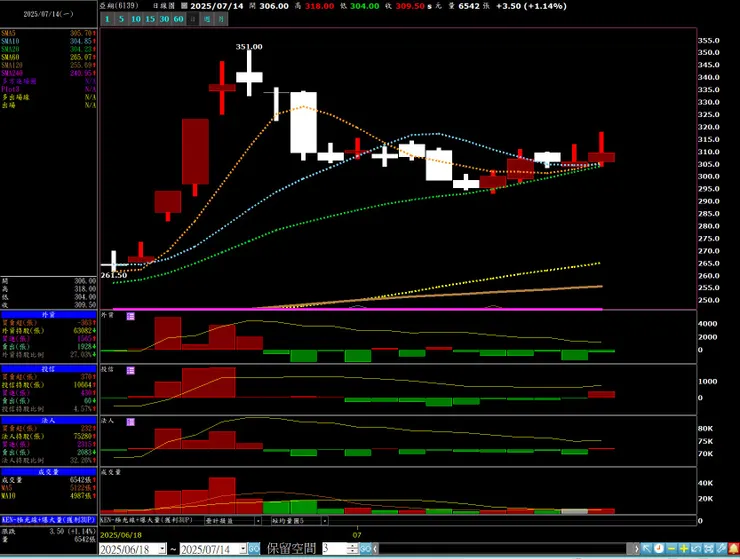Image resolution: width=740 pixels, height=559 pixels.
Task: Click the SMA240 legend entry
Action: click(49, 73)
